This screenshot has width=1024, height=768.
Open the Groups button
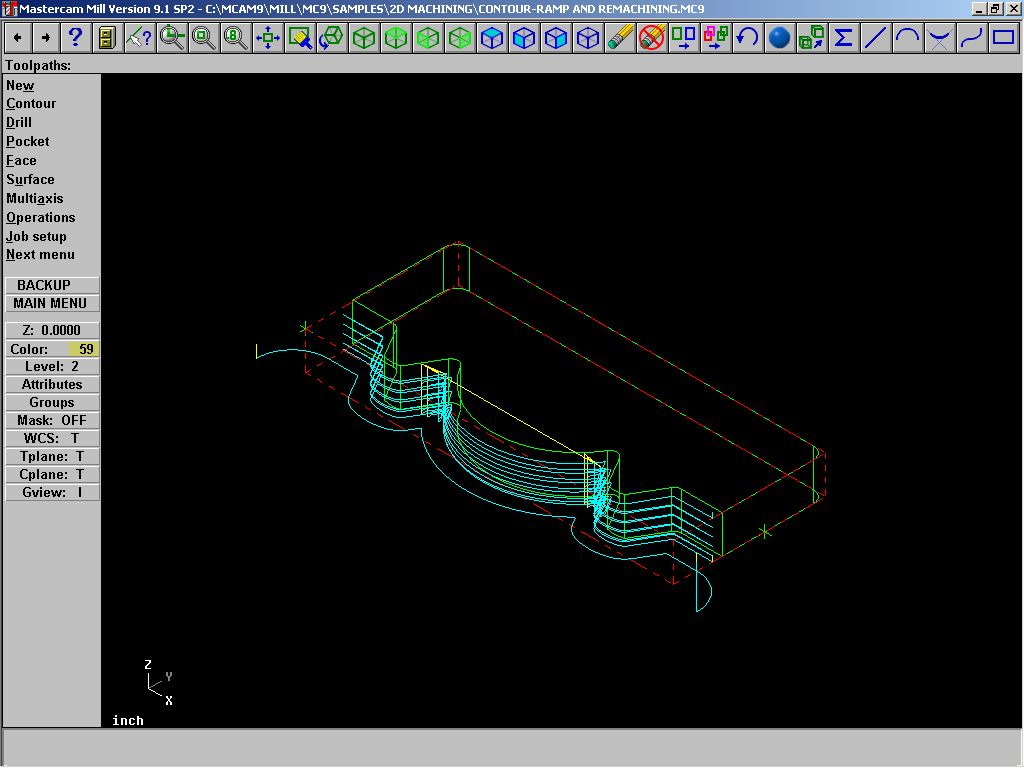[x=52, y=403]
